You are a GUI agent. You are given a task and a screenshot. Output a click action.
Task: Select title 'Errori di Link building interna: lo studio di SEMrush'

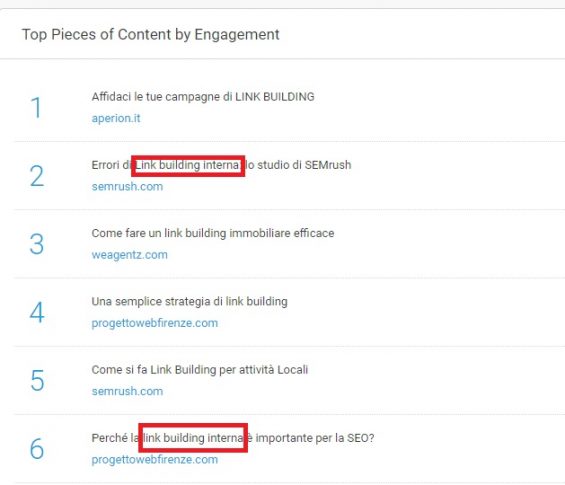tap(221, 165)
